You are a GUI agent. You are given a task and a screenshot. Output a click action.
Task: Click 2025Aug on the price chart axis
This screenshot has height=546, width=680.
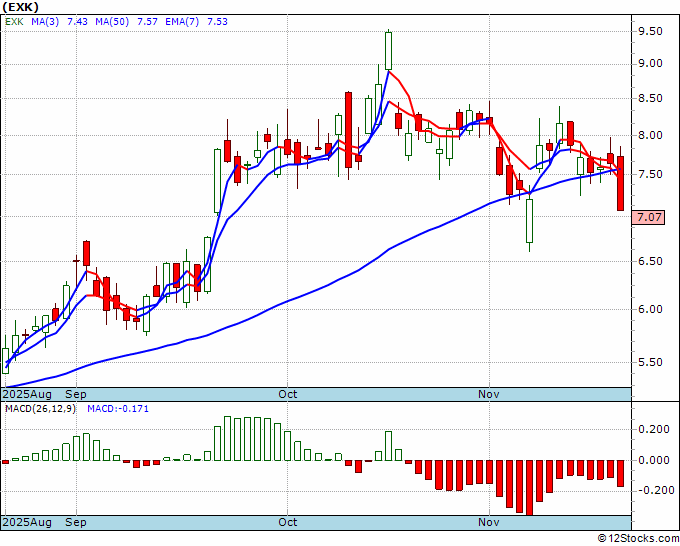pyautogui.click(x=27, y=394)
